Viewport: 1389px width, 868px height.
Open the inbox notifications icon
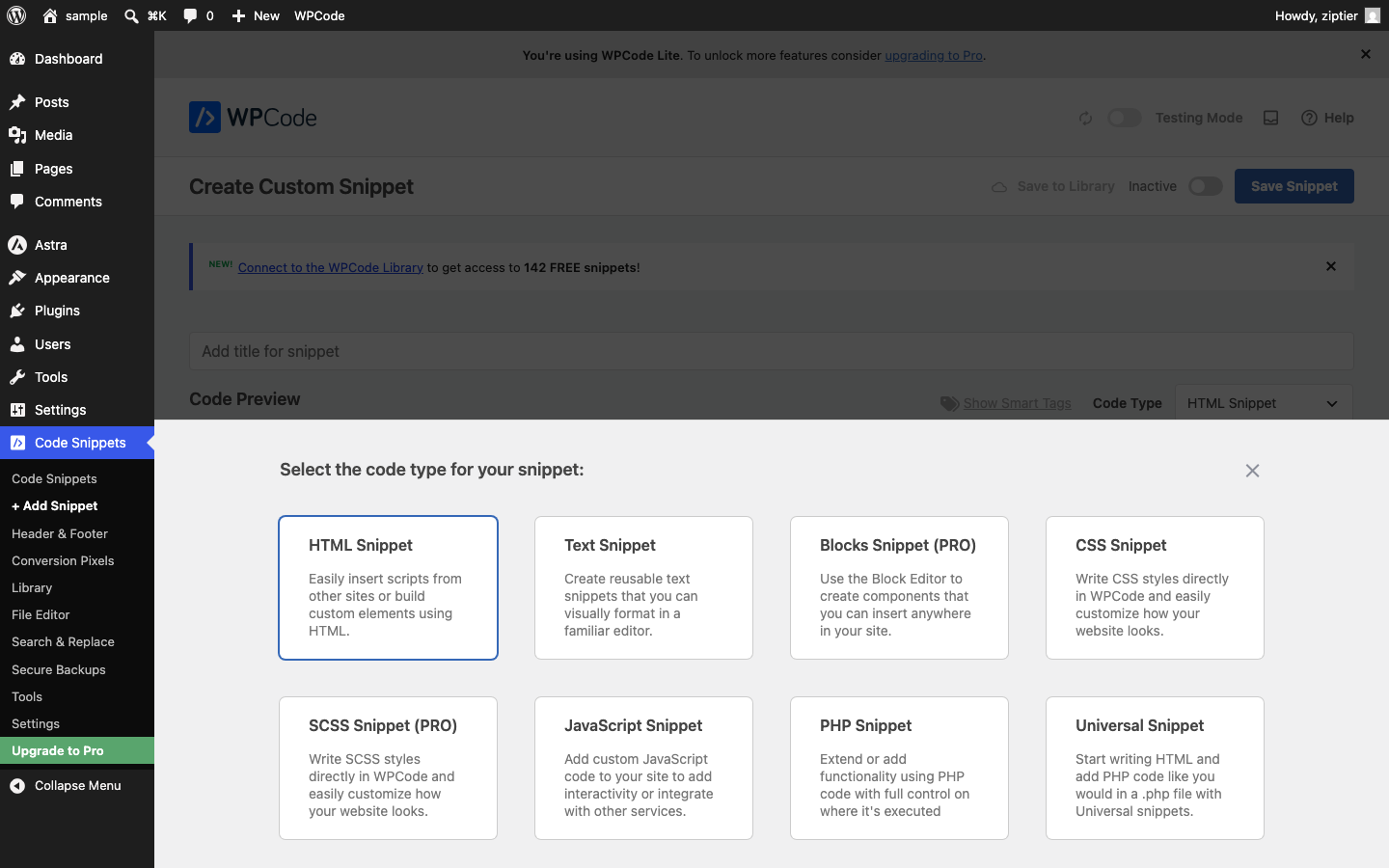pos(1270,118)
